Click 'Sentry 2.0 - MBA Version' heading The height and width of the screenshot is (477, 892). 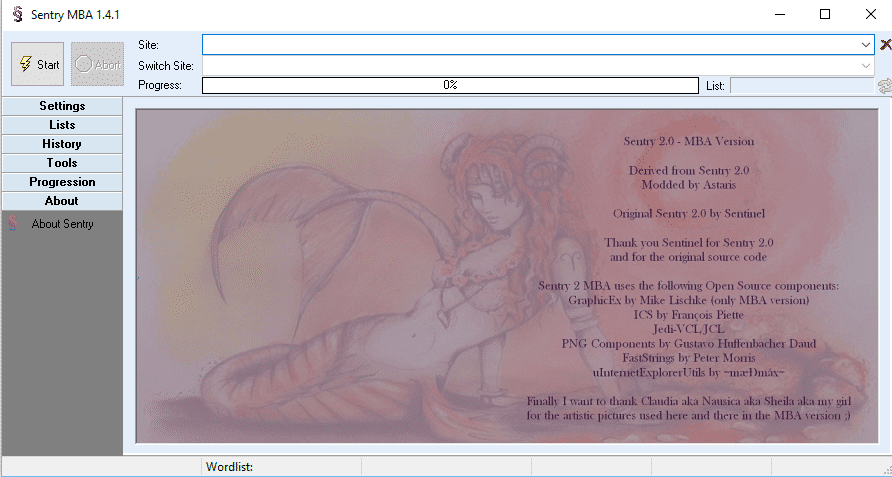coord(688,141)
